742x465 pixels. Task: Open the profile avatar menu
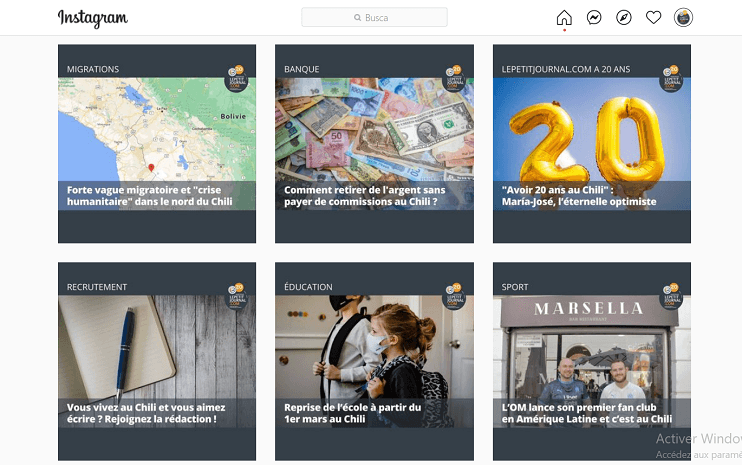[683, 18]
